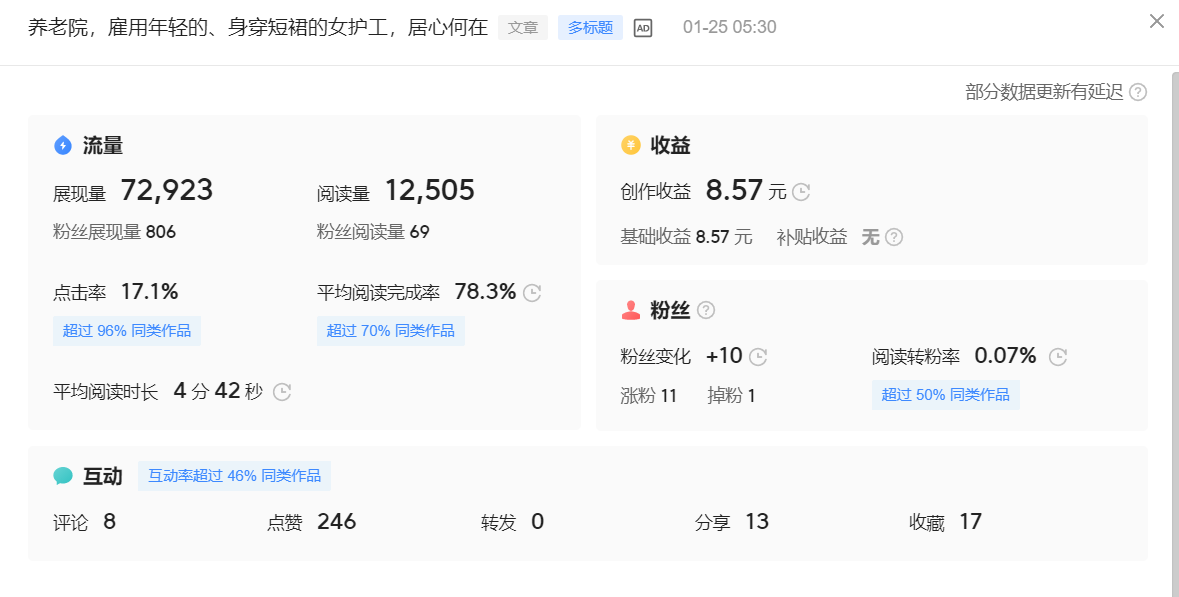Open the help icon after 部分数据更新有延迟
This screenshot has height=597, width=1179.
point(1137,92)
